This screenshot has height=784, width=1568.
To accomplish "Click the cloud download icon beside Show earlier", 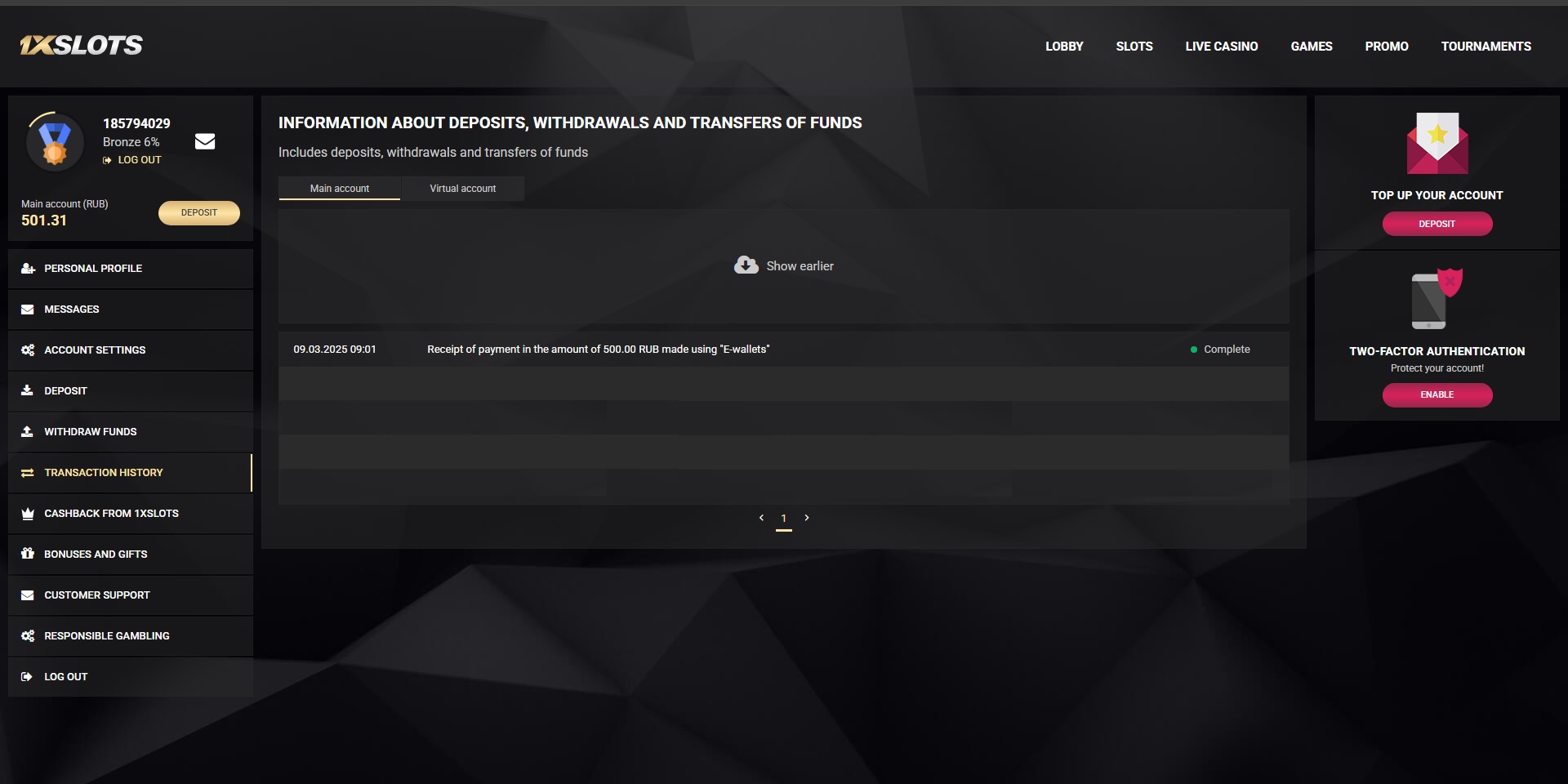I will click(x=746, y=265).
